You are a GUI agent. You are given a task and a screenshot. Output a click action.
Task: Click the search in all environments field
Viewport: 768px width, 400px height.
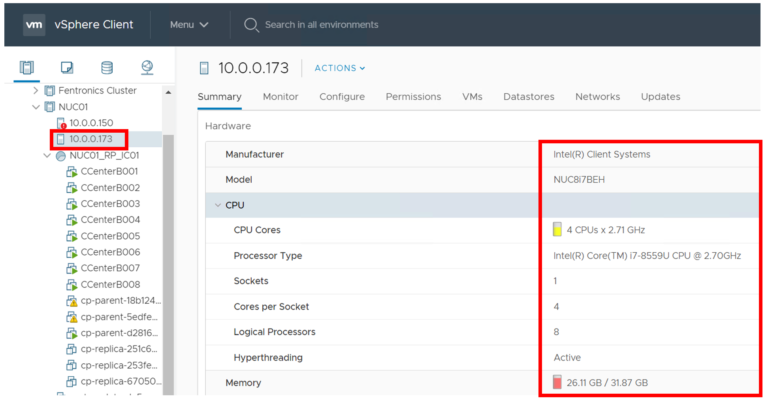(x=322, y=25)
